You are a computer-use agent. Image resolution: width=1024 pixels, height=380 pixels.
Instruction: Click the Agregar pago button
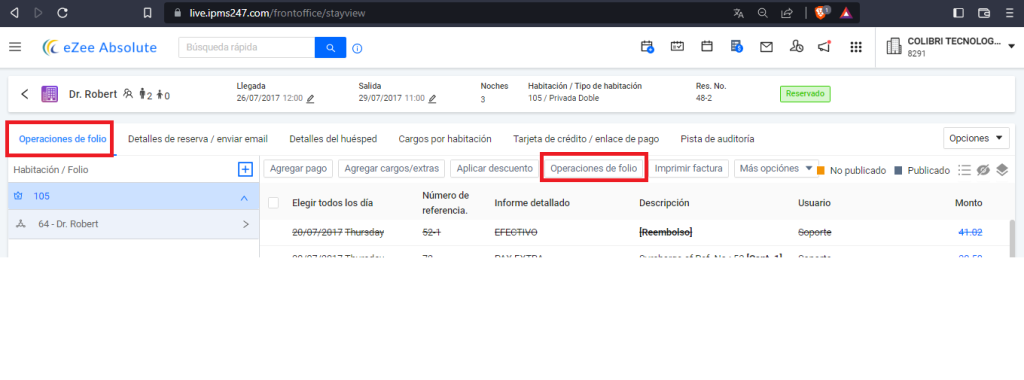click(298, 168)
